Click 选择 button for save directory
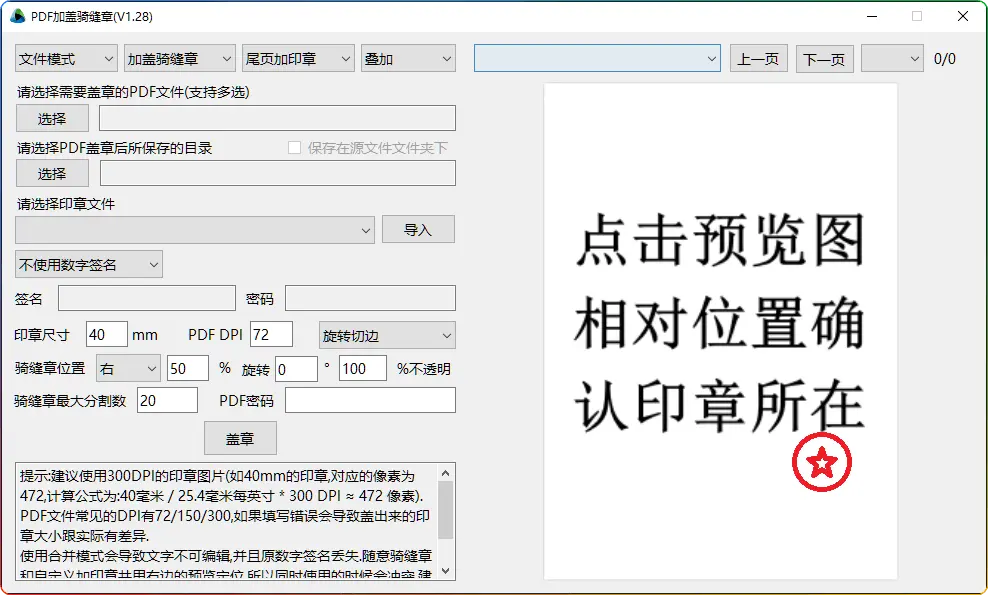Image resolution: width=988 pixels, height=595 pixels. coord(52,173)
